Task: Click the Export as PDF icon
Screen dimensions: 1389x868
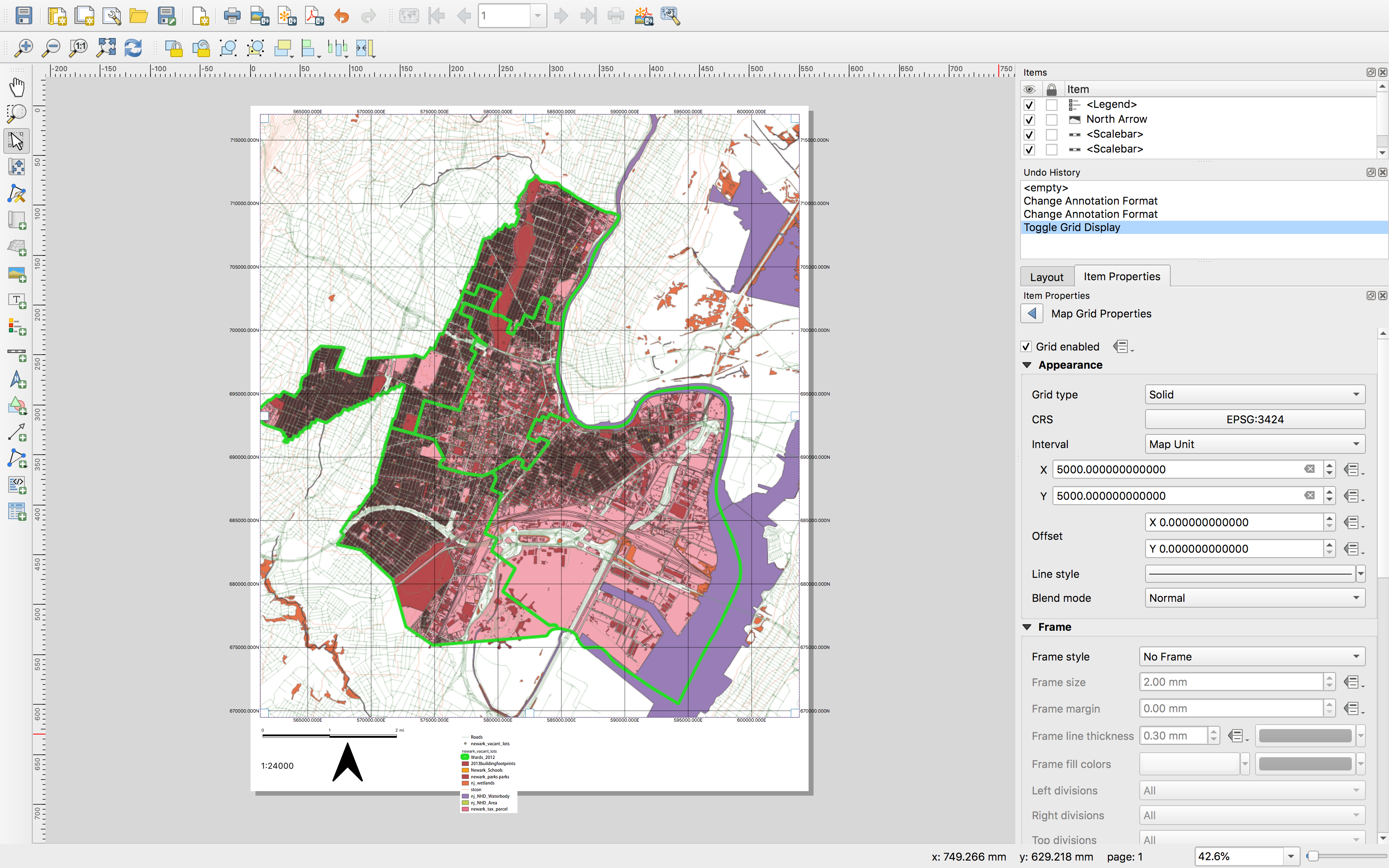Action: click(314, 16)
